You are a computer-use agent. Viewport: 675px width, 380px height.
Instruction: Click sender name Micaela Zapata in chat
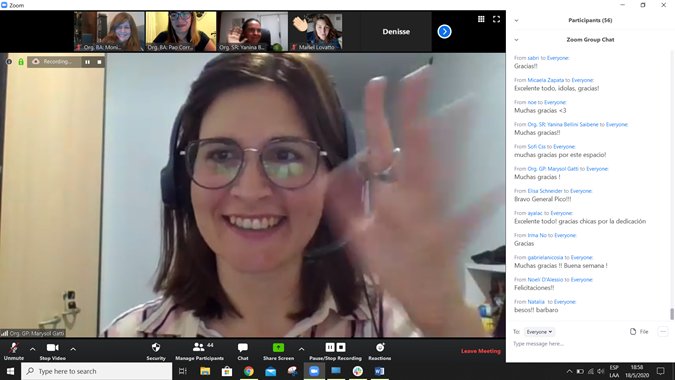545,80
